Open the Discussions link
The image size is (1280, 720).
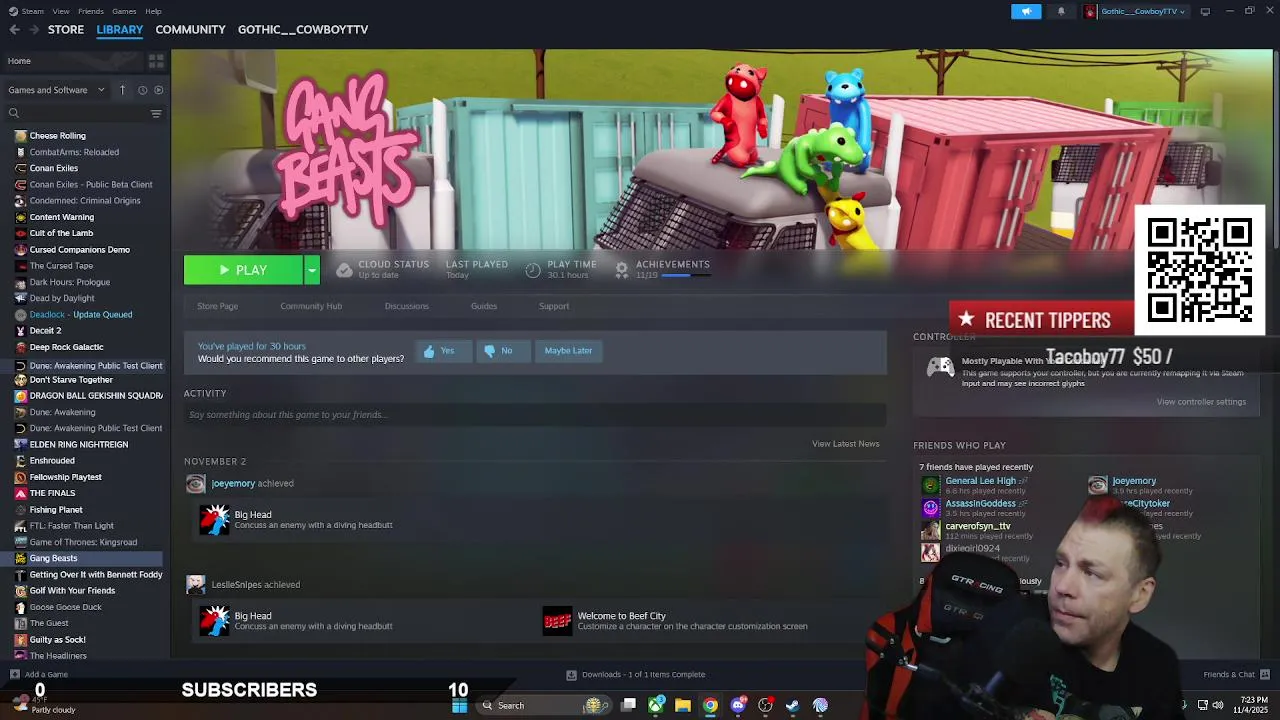[x=406, y=306]
